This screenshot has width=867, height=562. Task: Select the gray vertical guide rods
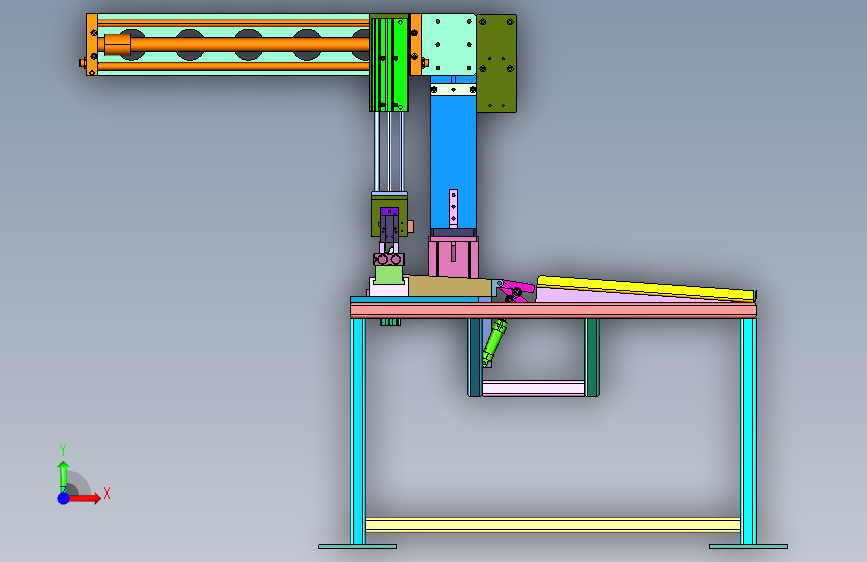[389, 151]
